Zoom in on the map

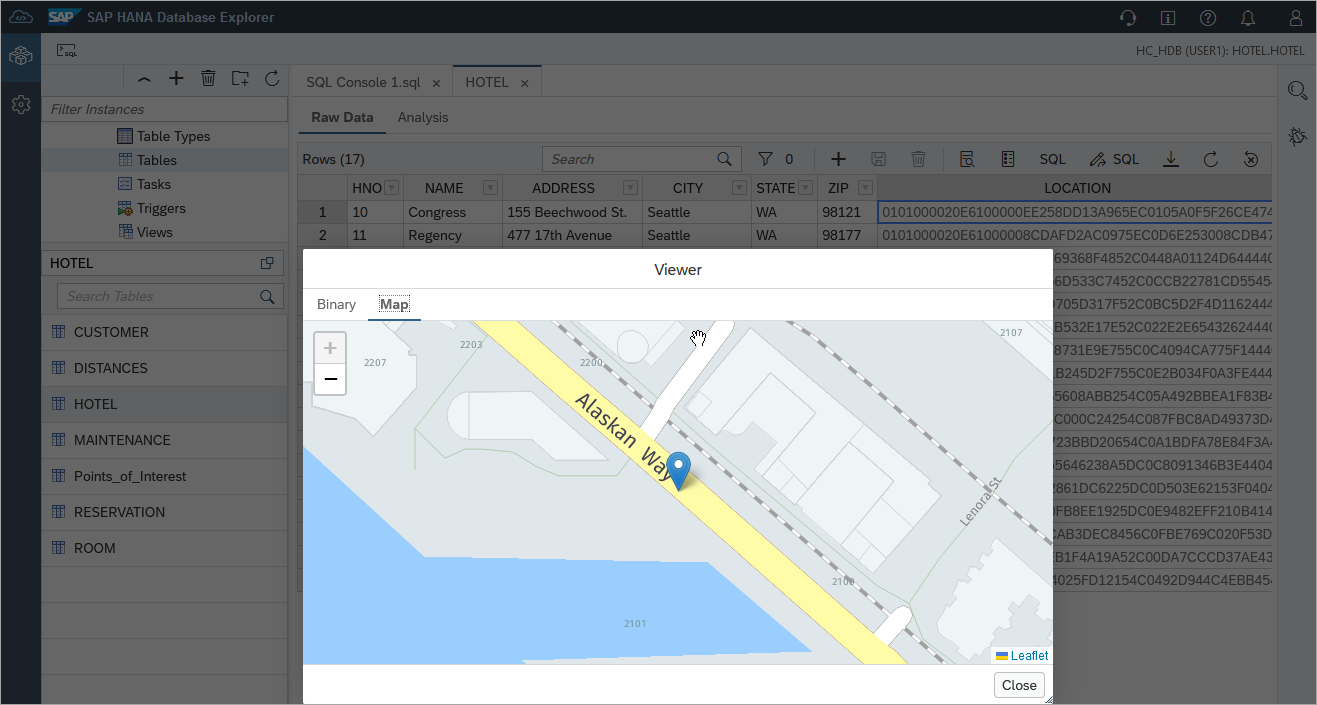click(330, 349)
